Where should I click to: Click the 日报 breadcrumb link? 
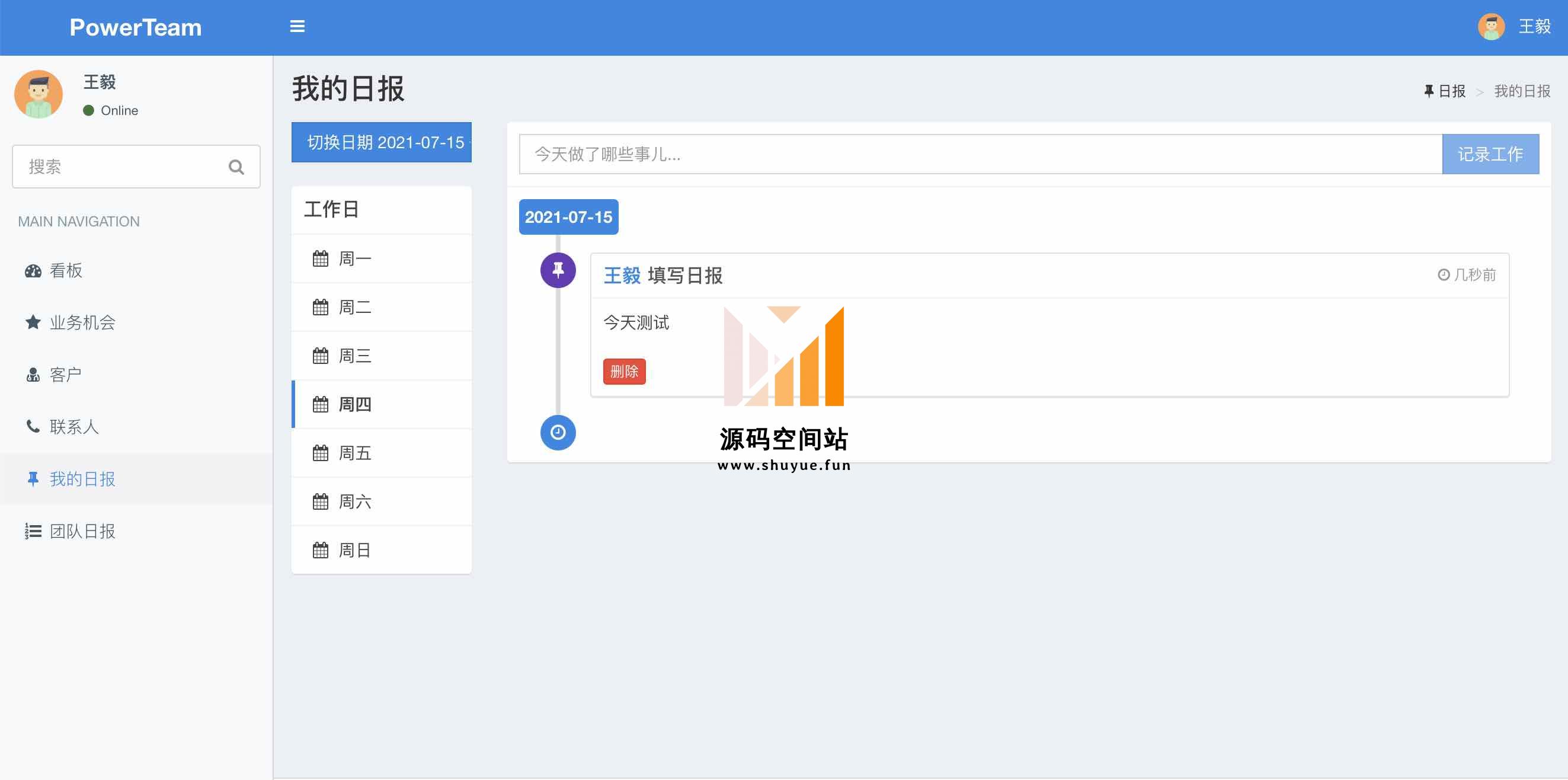[1452, 91]
